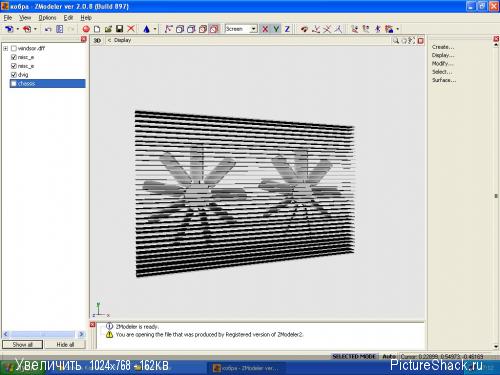Open the blue cone dropdown arrow
Image resolution: width=500 pixels, height=375 pixels.
point(155,29)
